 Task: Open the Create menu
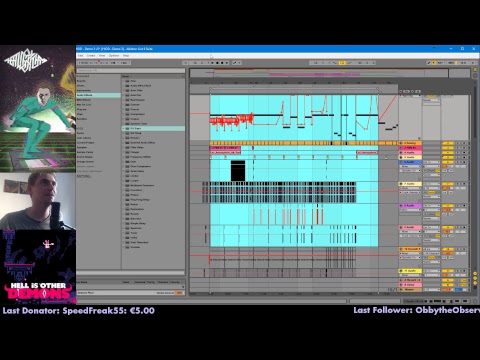point(91,56)
